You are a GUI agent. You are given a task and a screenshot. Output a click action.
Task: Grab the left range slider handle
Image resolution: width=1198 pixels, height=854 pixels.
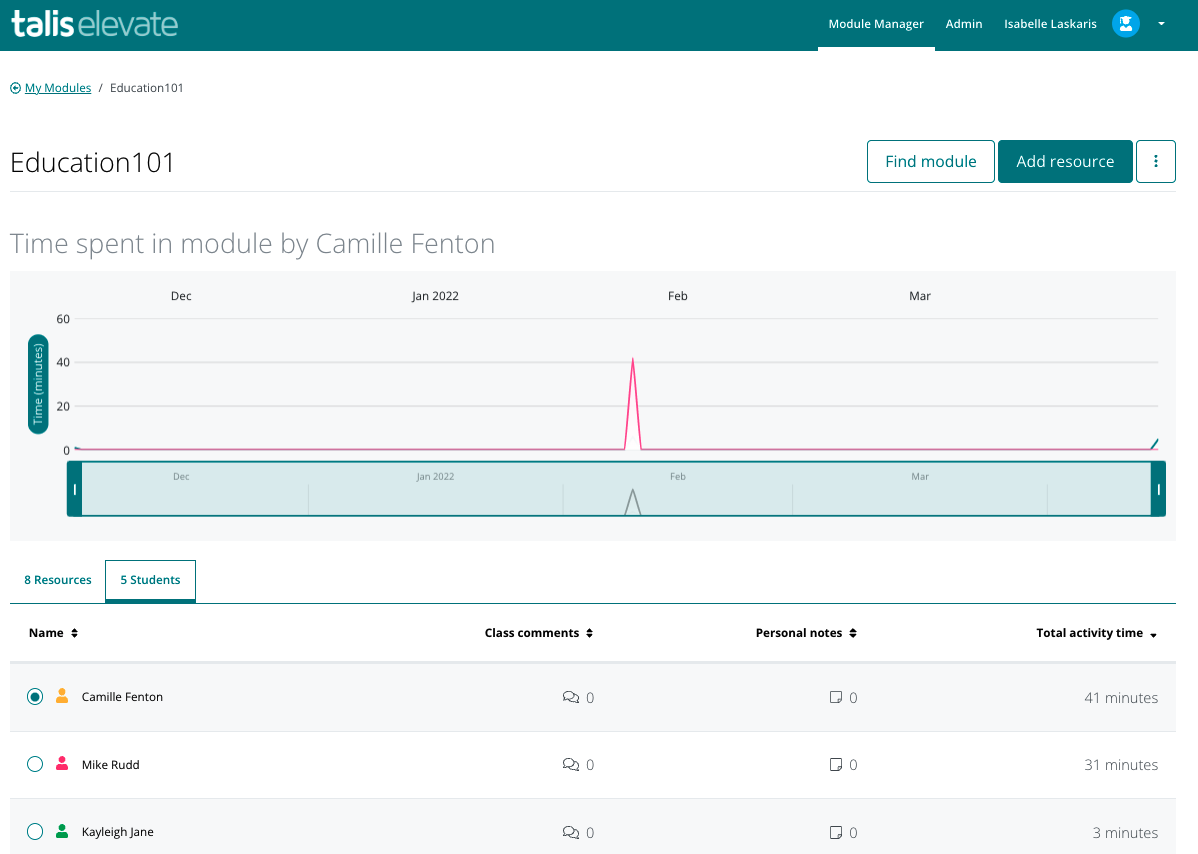75,489
